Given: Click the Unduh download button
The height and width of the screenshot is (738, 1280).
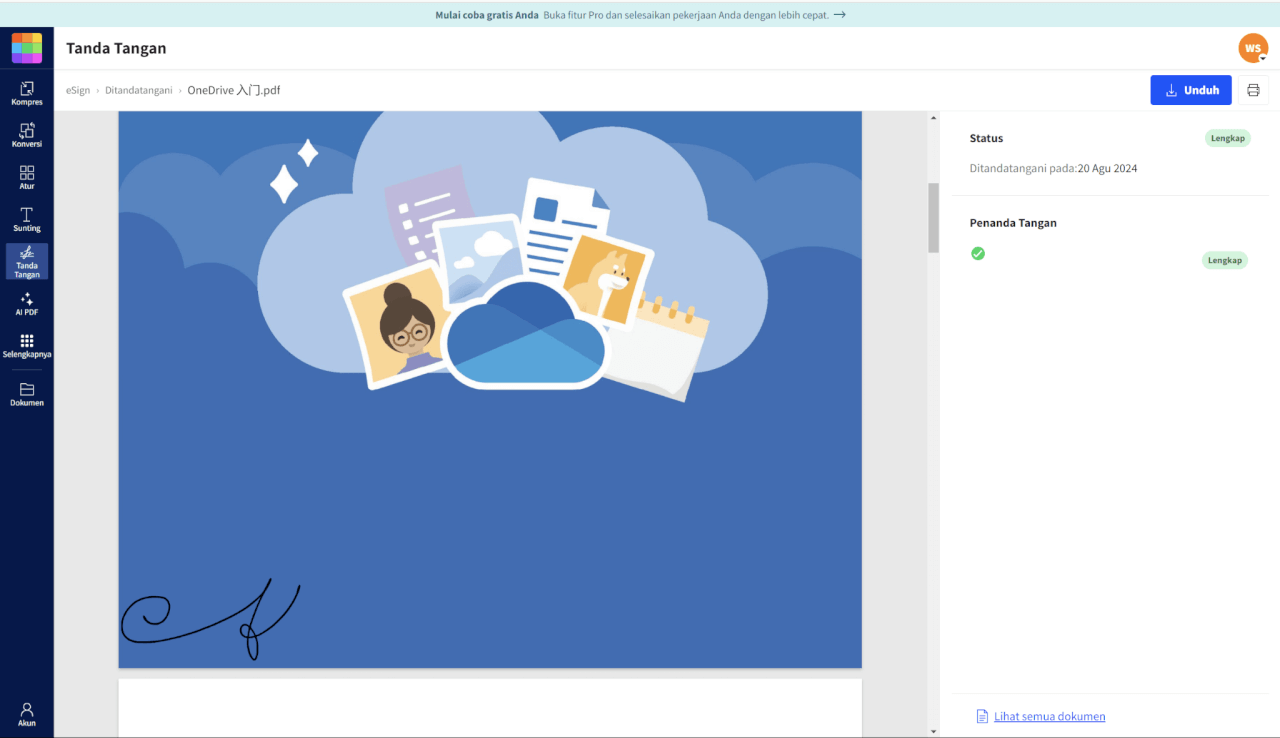Looking at the screenshot, I should coord(1190,90).
